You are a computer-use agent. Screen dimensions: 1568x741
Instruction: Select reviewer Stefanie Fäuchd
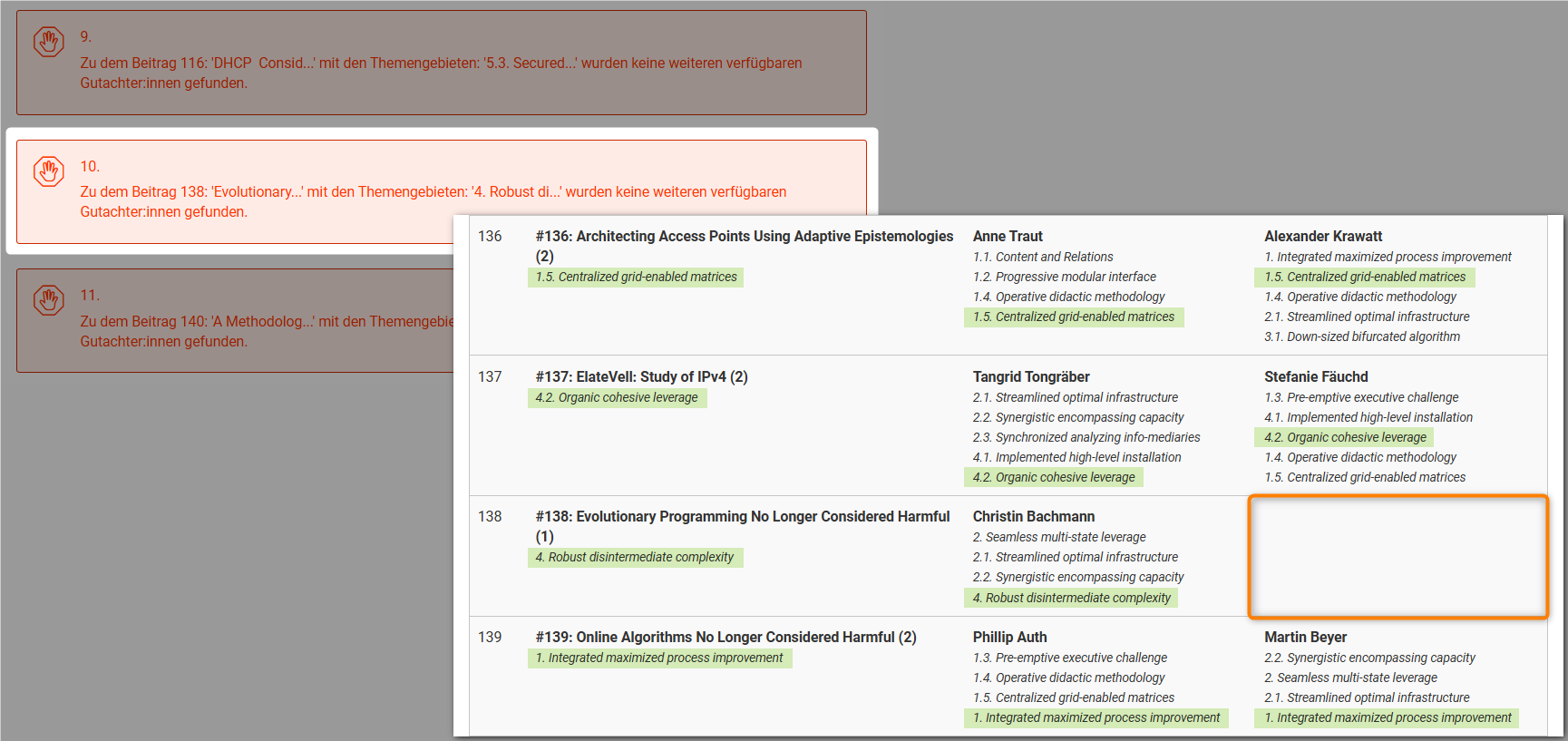[1316, 377]
